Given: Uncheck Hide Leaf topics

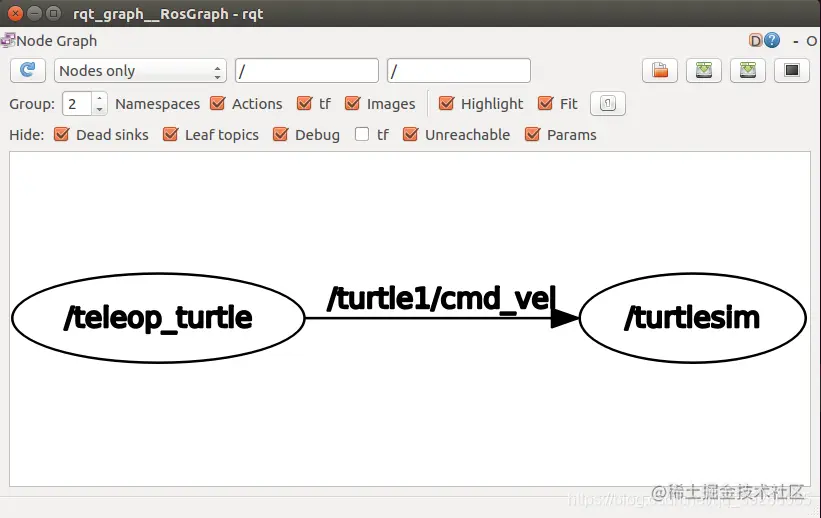Looking at the screenshot, I should pyautogui.click(x=170, y=135).
